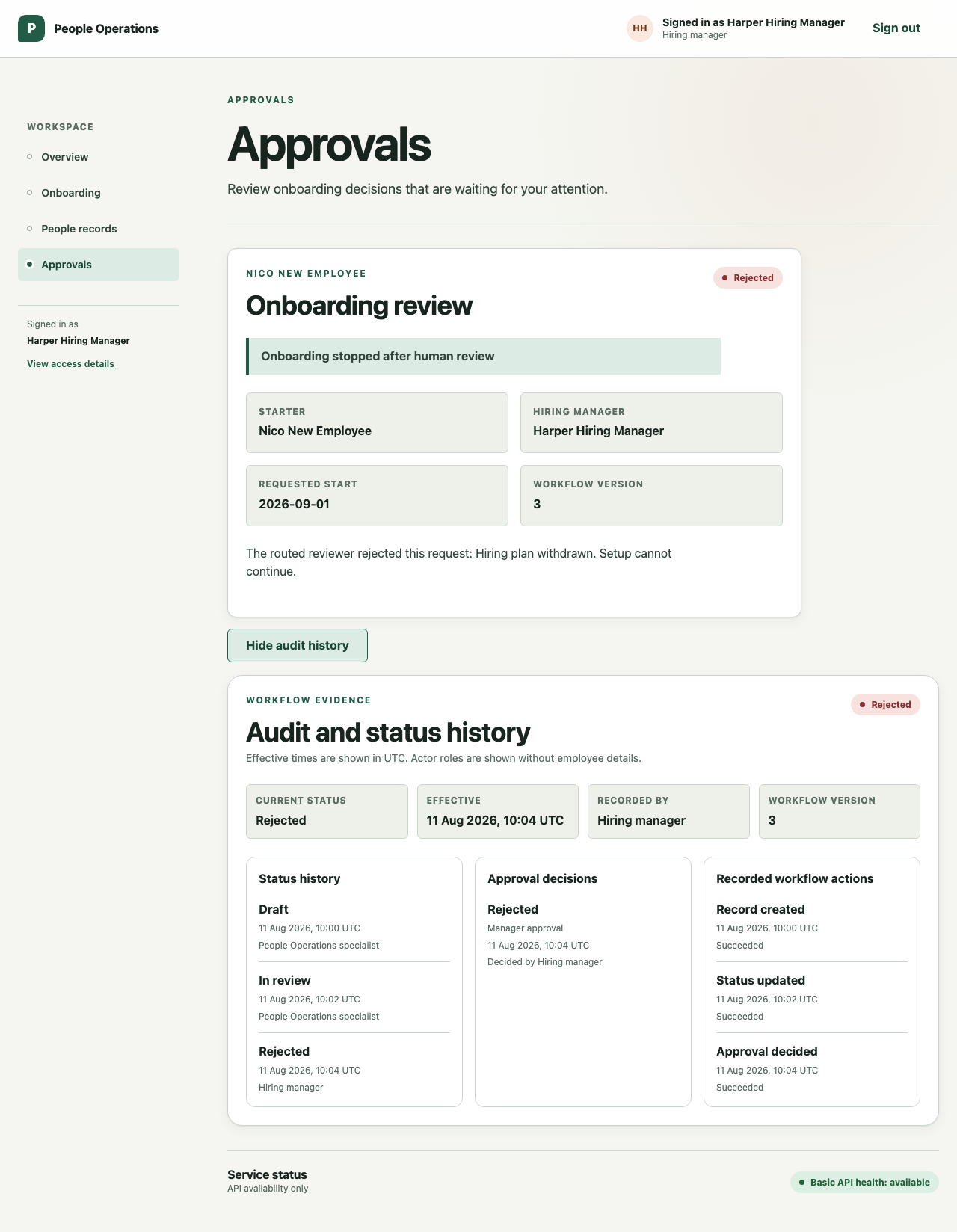Click the HH user avatar
The image size is (957, 1232).
640,28
